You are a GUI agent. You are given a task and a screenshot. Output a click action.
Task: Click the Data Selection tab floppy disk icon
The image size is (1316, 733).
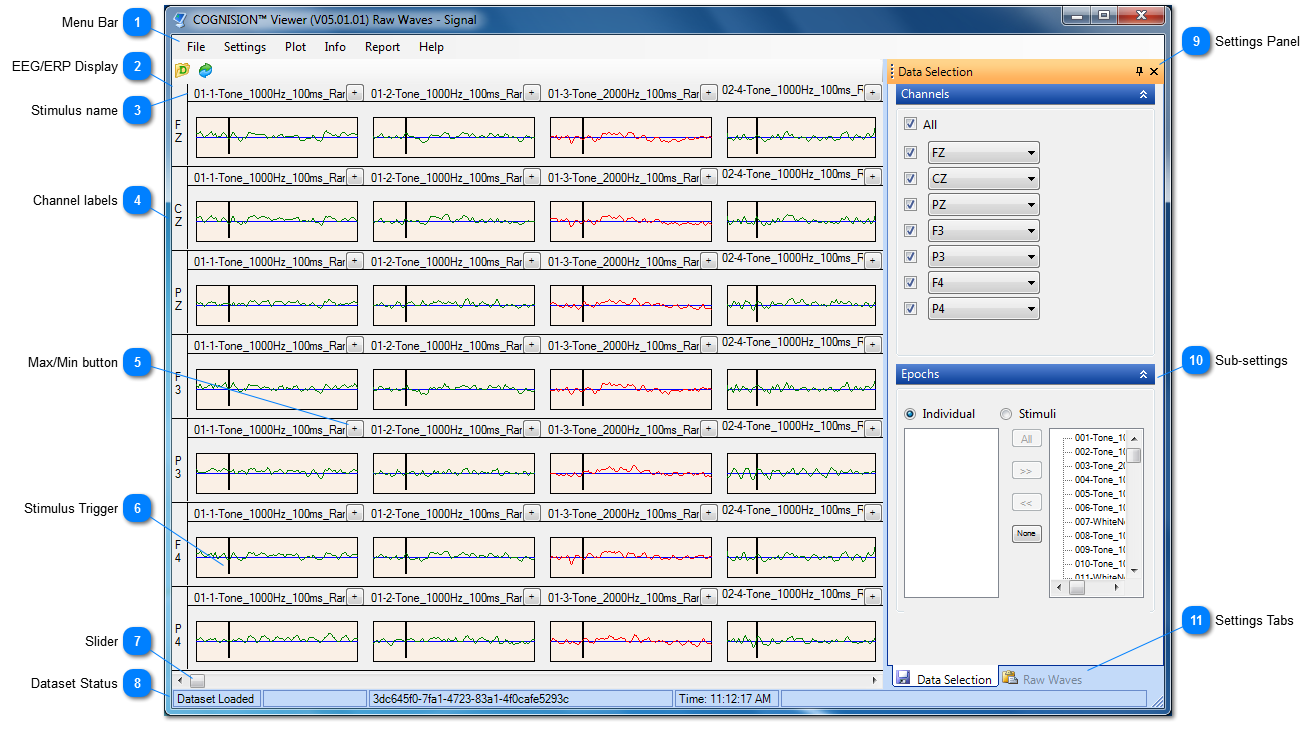tap(904, 678)
